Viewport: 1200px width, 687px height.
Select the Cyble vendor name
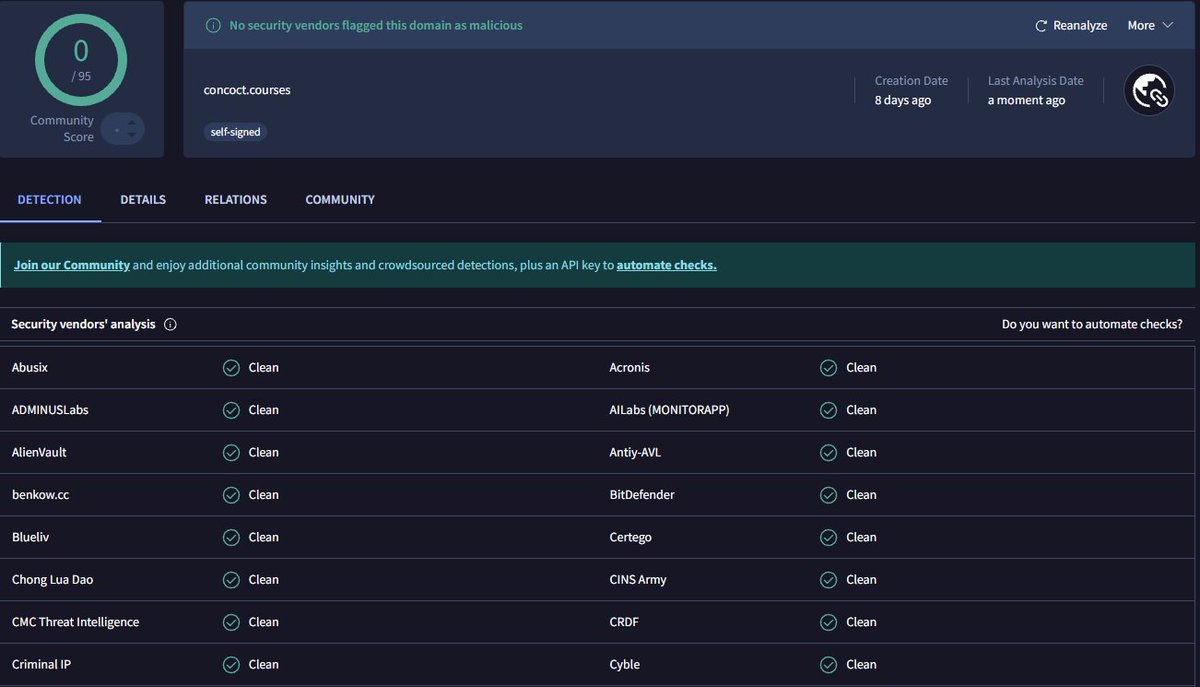pyautogui.click(x=625, y=665)
